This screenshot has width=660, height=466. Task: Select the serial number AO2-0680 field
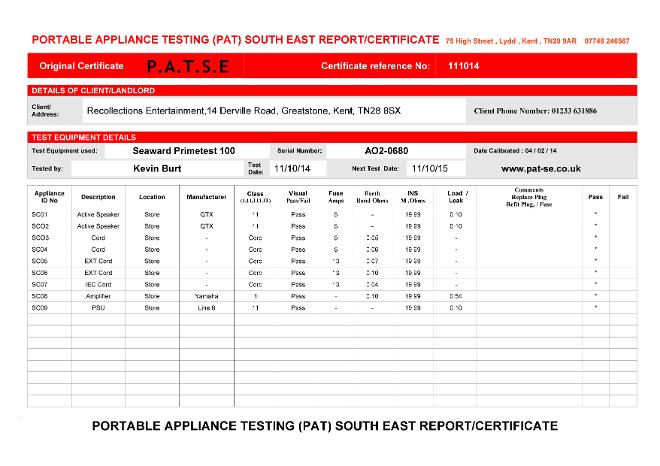click(386, 150)
